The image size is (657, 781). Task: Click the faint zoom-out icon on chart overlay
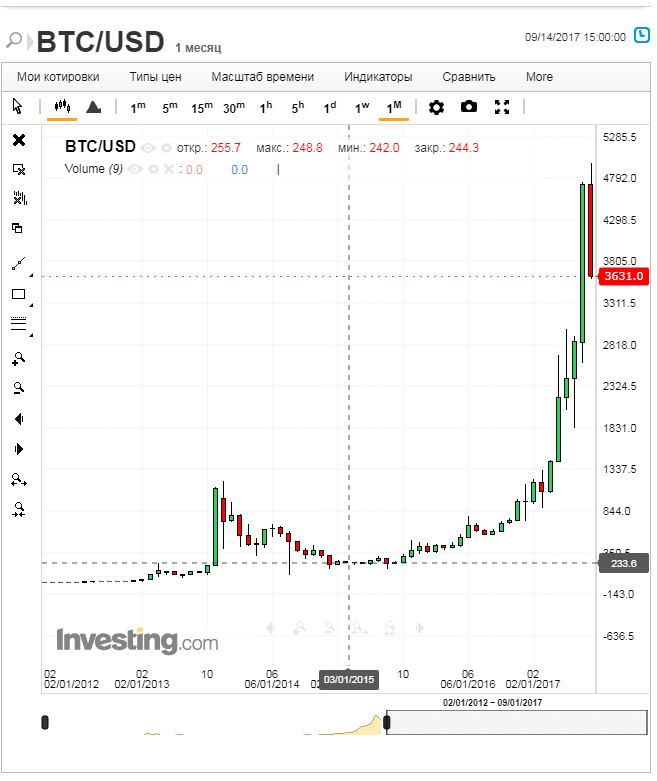[329, 628]
